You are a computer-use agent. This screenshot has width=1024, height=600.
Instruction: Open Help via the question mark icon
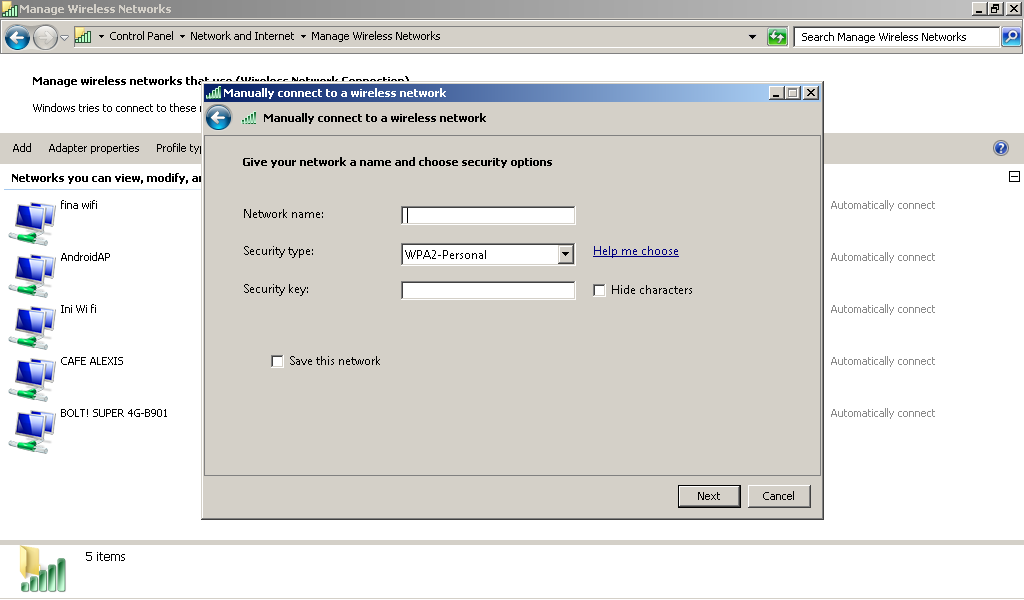coord(1000,147)
